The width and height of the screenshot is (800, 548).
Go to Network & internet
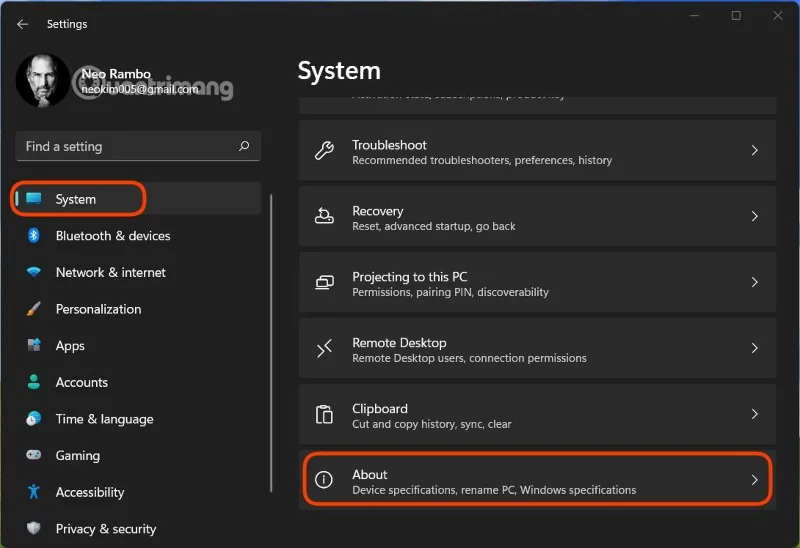click(x=138, y=272)
